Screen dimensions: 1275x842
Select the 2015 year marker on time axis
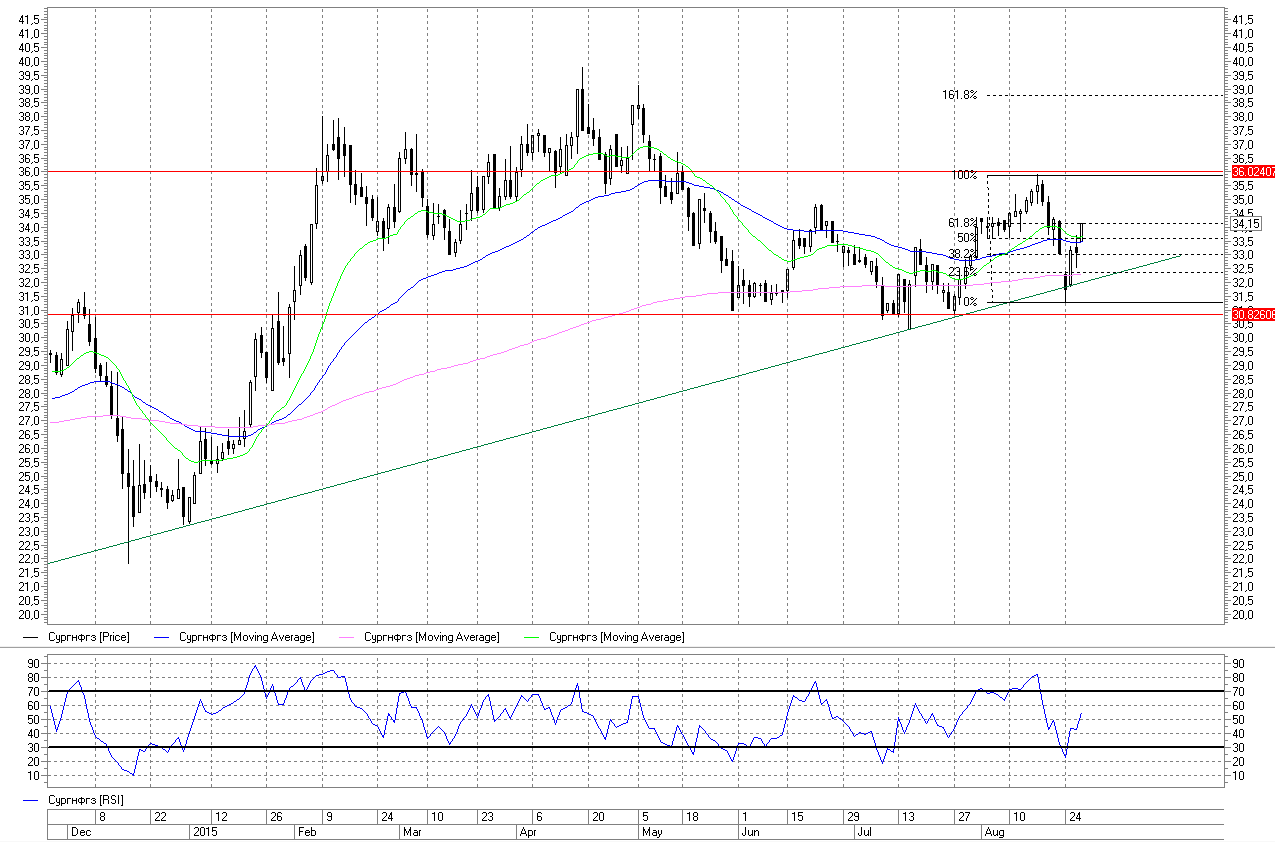[204, 831]
